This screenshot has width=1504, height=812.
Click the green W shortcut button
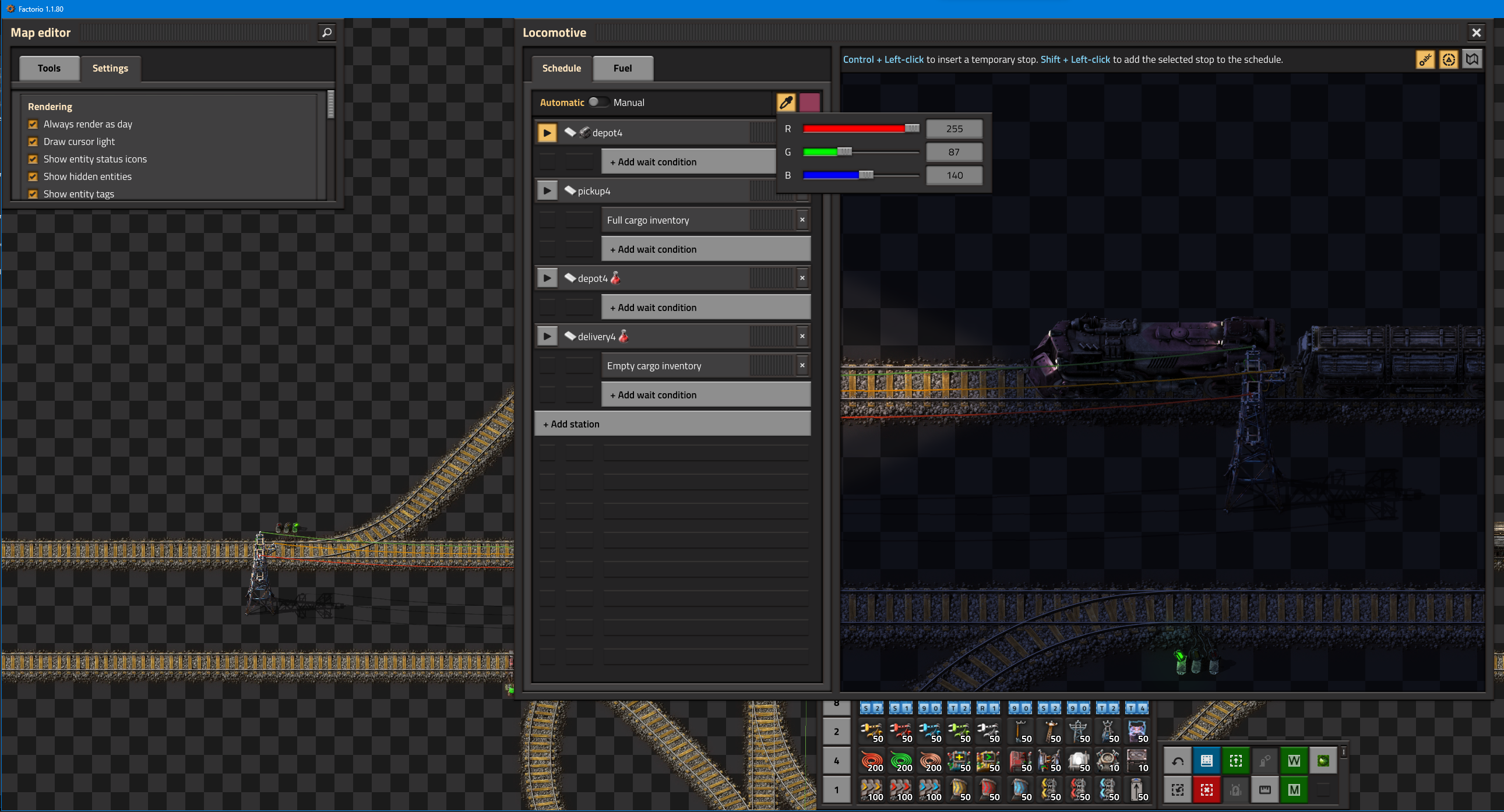[x=1294, y=761]
